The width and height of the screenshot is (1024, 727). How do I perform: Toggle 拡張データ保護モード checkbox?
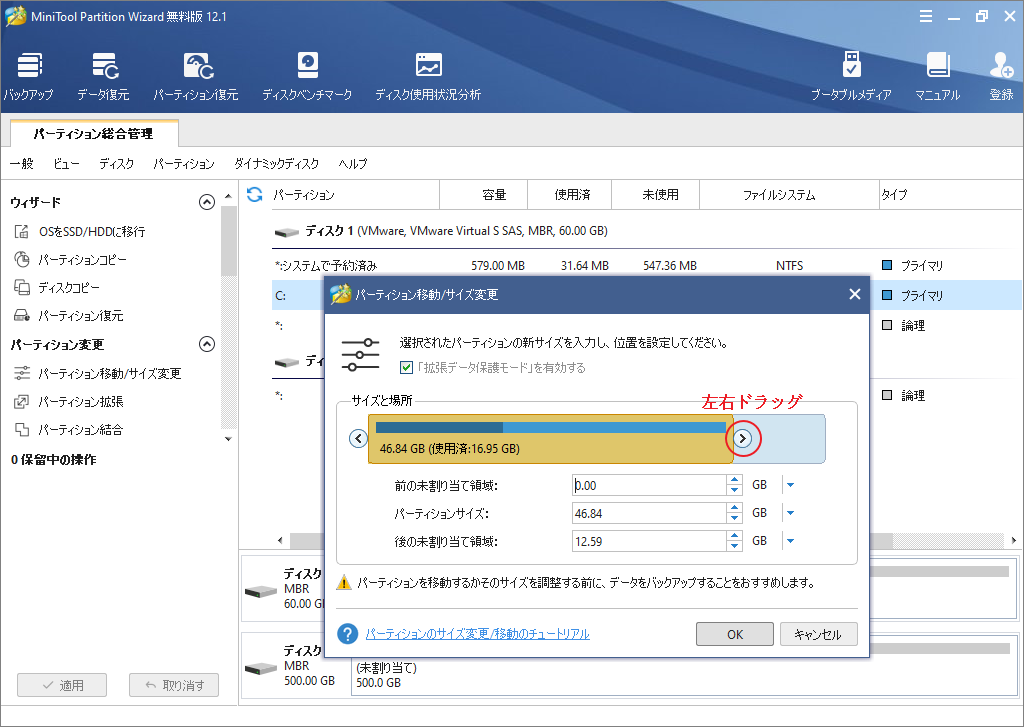pyautogui.click(x=406, y=368)
